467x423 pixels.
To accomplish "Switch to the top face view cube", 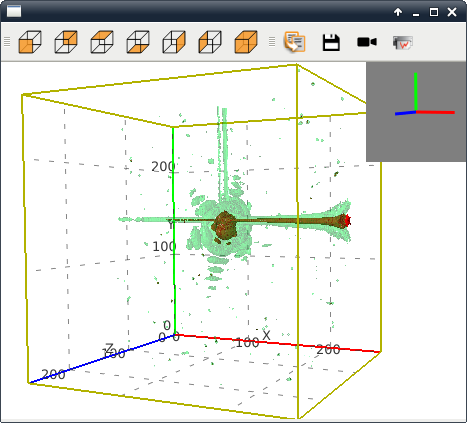I will click(x=102, y=42).
